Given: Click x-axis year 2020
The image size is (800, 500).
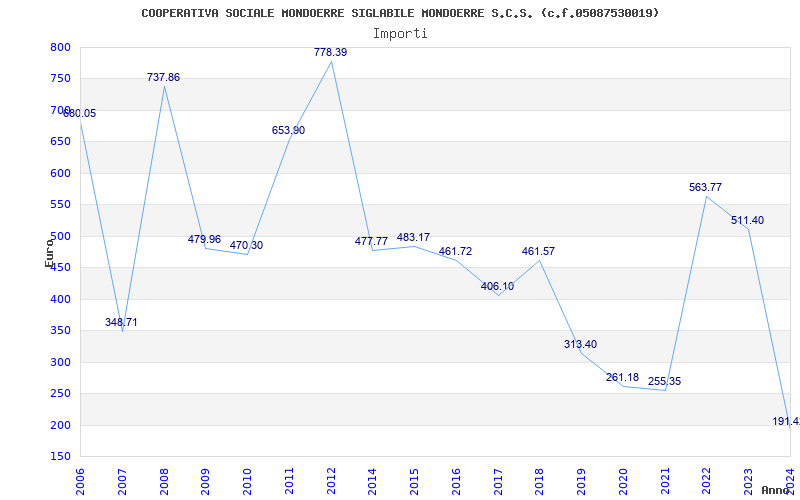Looking at the screenshot, I should 623,481.
